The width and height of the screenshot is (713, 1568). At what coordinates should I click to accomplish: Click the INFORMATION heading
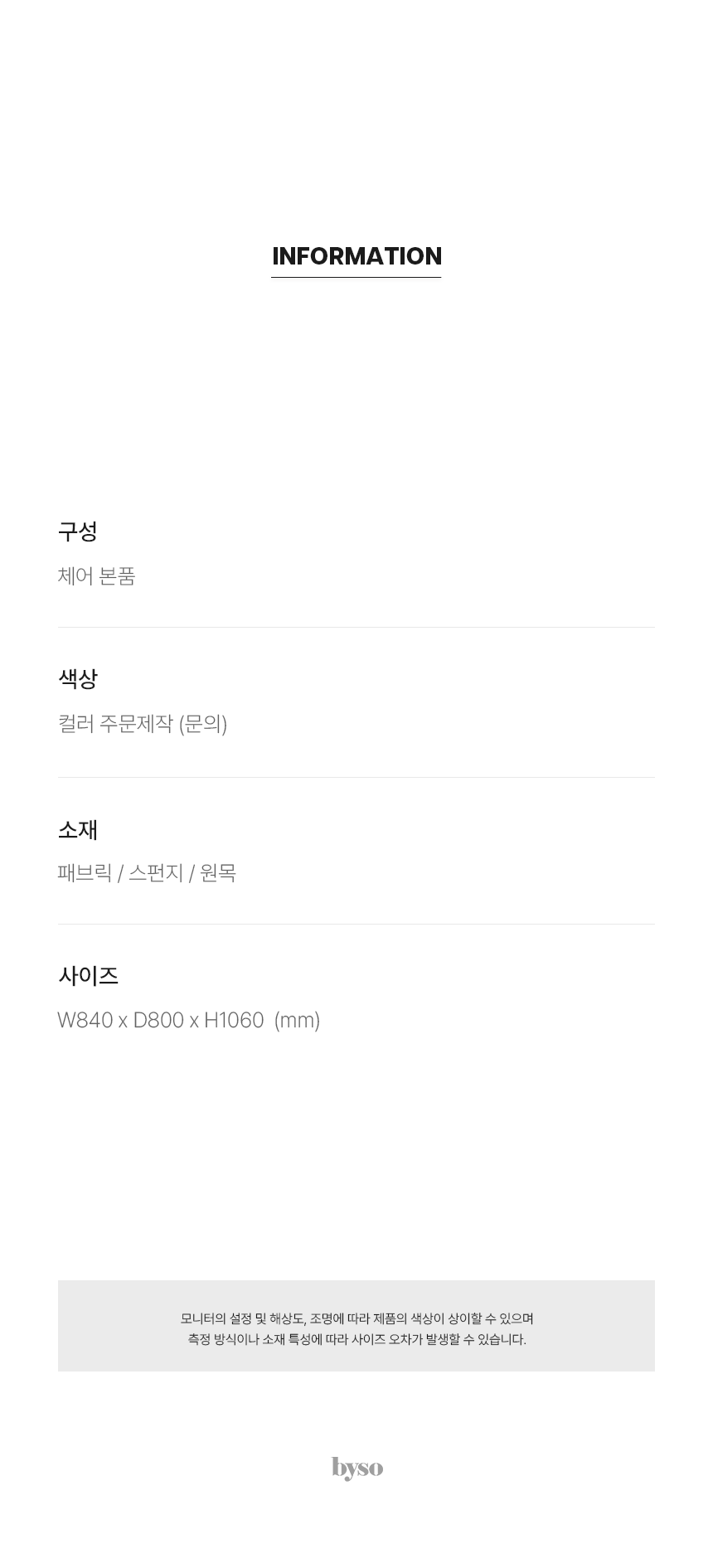pos(356,256)
